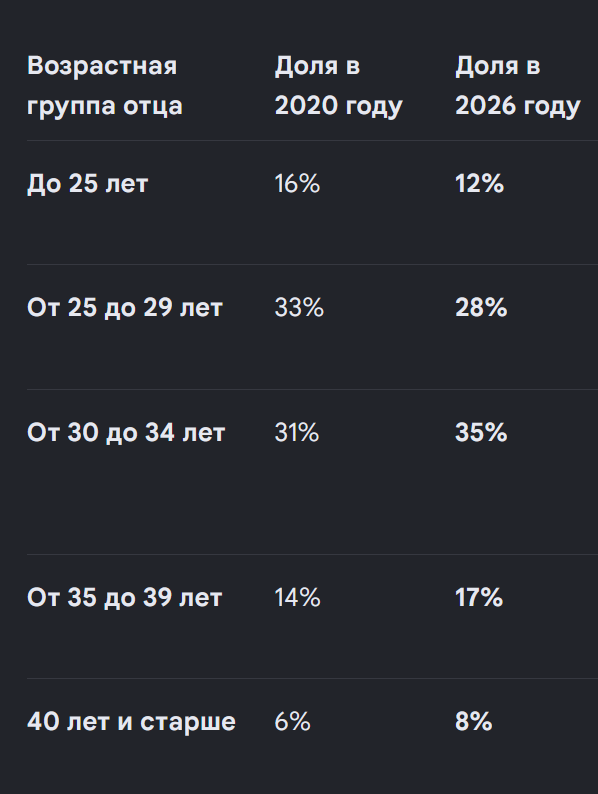Select the "От 30 до 34 лет" row label

tap(126, 432)
